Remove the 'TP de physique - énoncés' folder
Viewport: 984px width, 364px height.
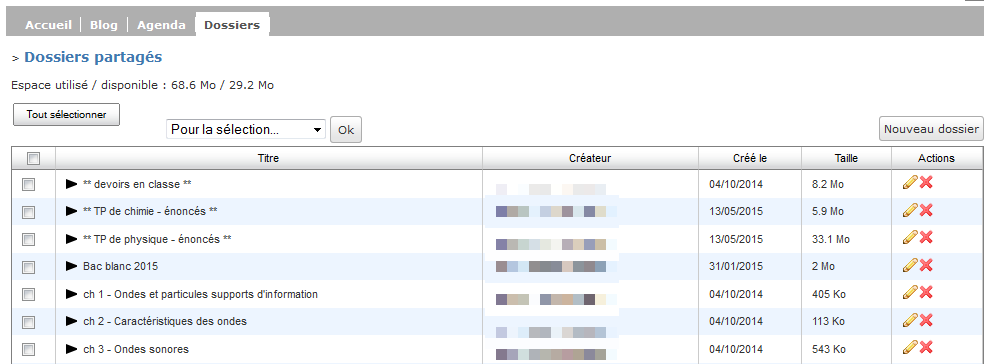point(926,237)
